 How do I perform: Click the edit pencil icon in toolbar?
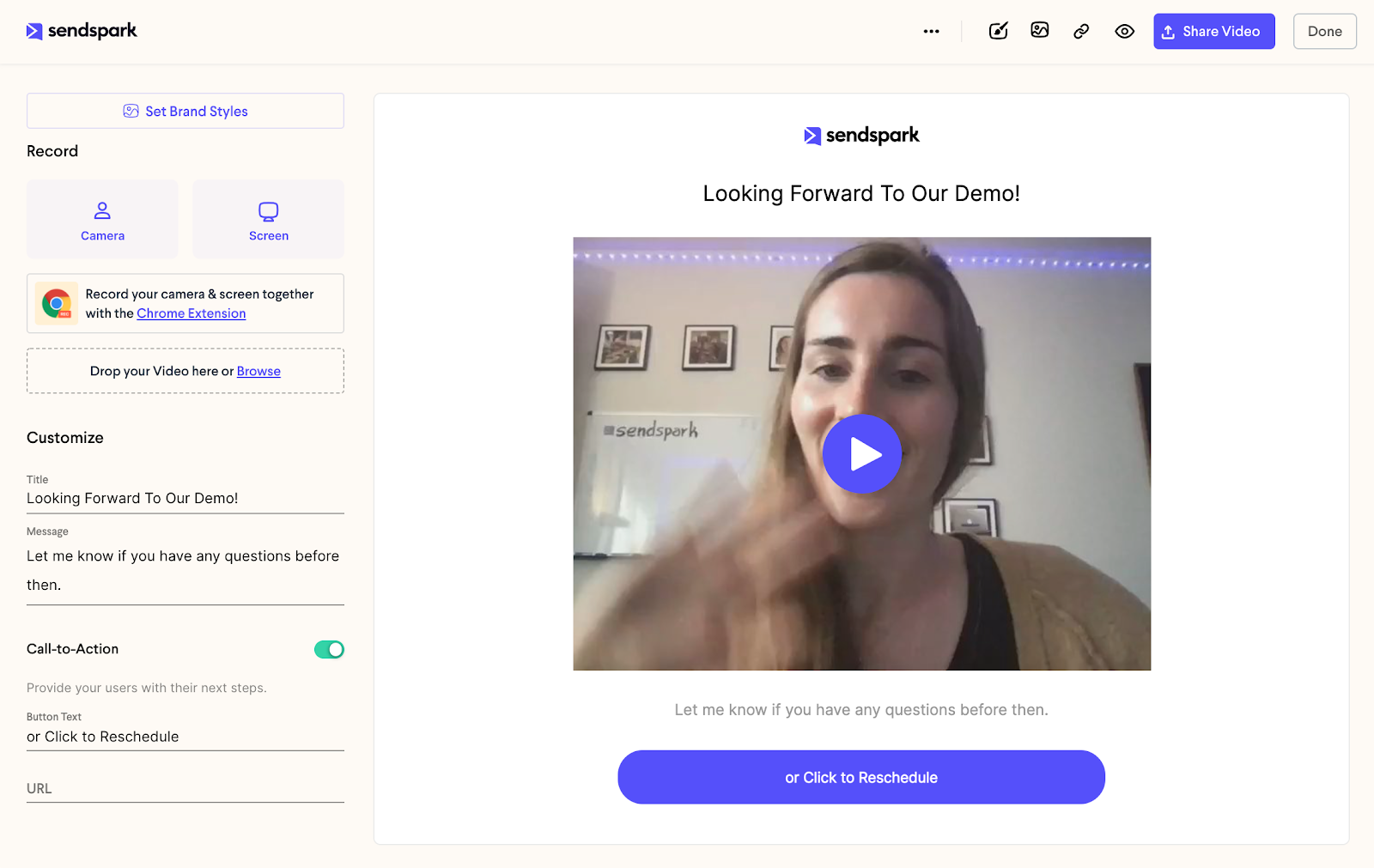[998, 32]
